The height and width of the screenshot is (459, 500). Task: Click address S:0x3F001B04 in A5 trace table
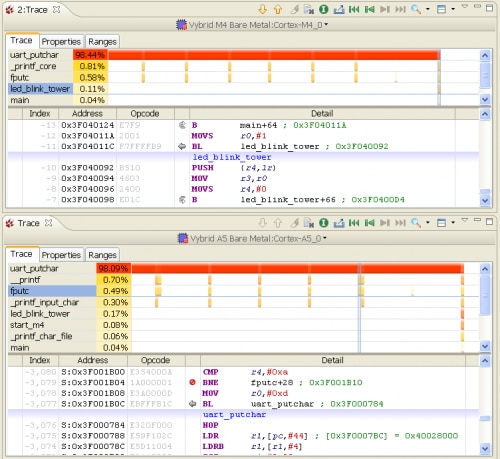click(93, 382)
